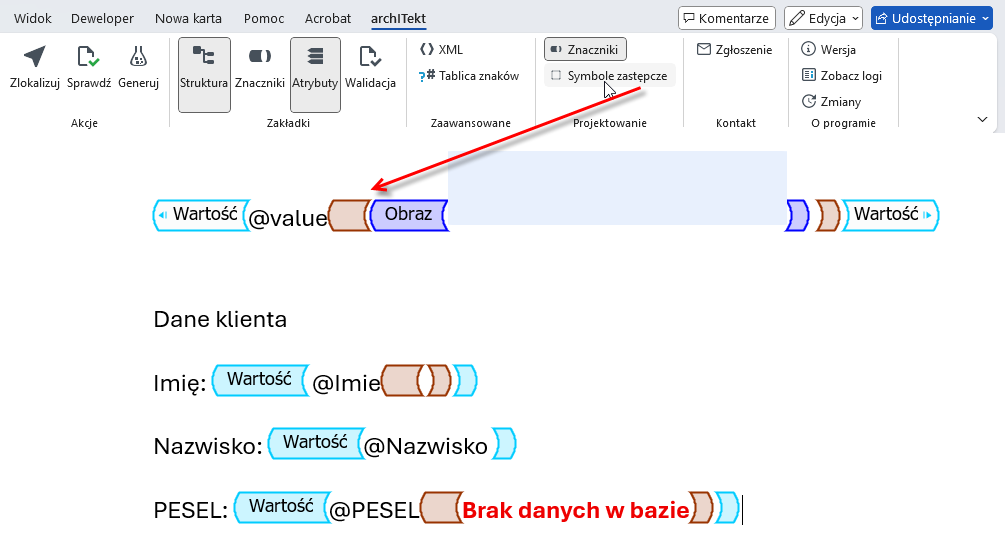Click the closing Wartość tag after Obraz

pos(890,215)
